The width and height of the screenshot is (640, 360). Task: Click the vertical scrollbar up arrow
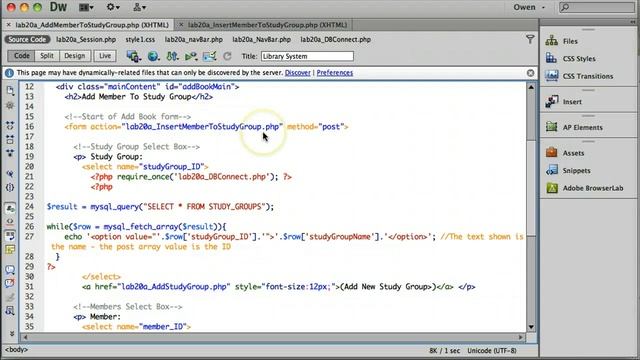(531, 87)
